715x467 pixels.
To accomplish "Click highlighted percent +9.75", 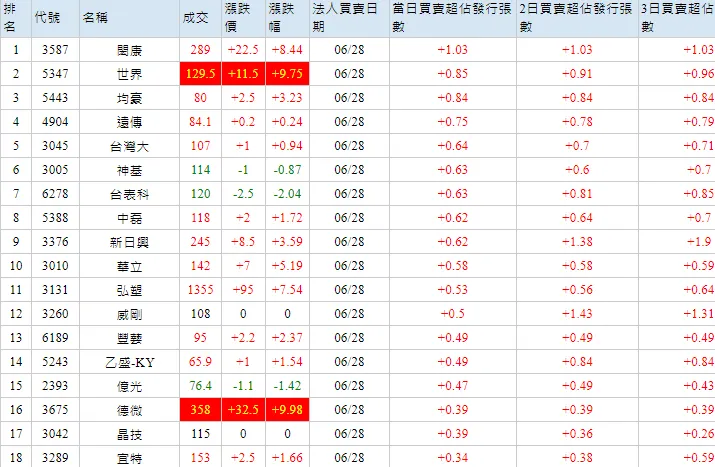I will click(x=287, y=74).
